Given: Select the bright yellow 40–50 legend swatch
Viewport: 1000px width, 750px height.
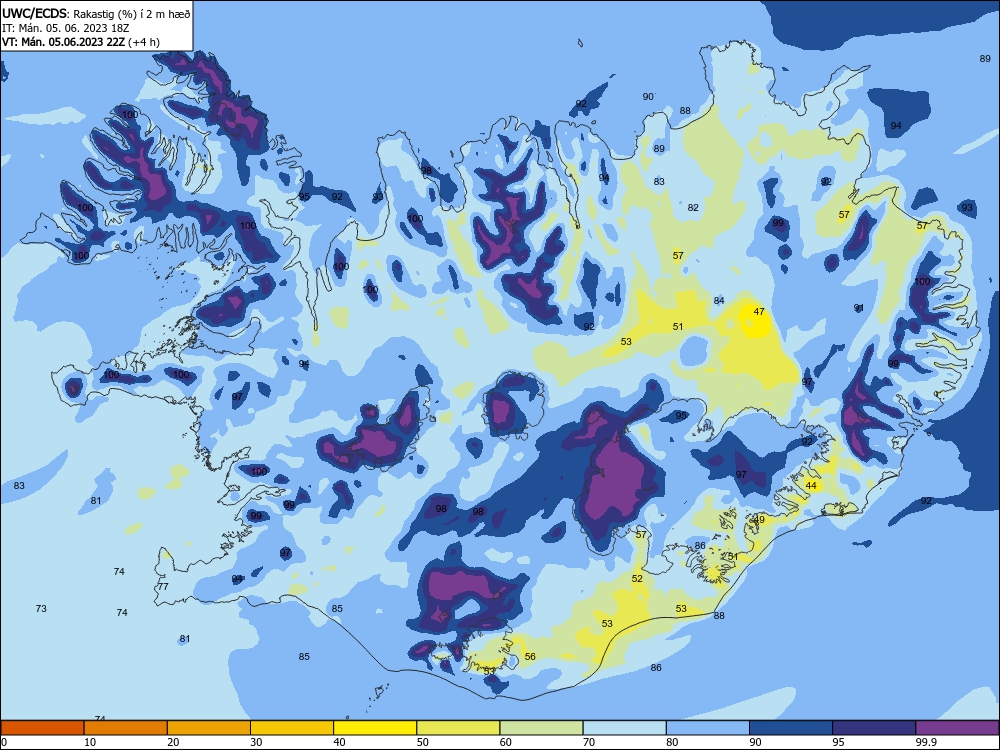Looking at the screenshot, I should (375, 728).
